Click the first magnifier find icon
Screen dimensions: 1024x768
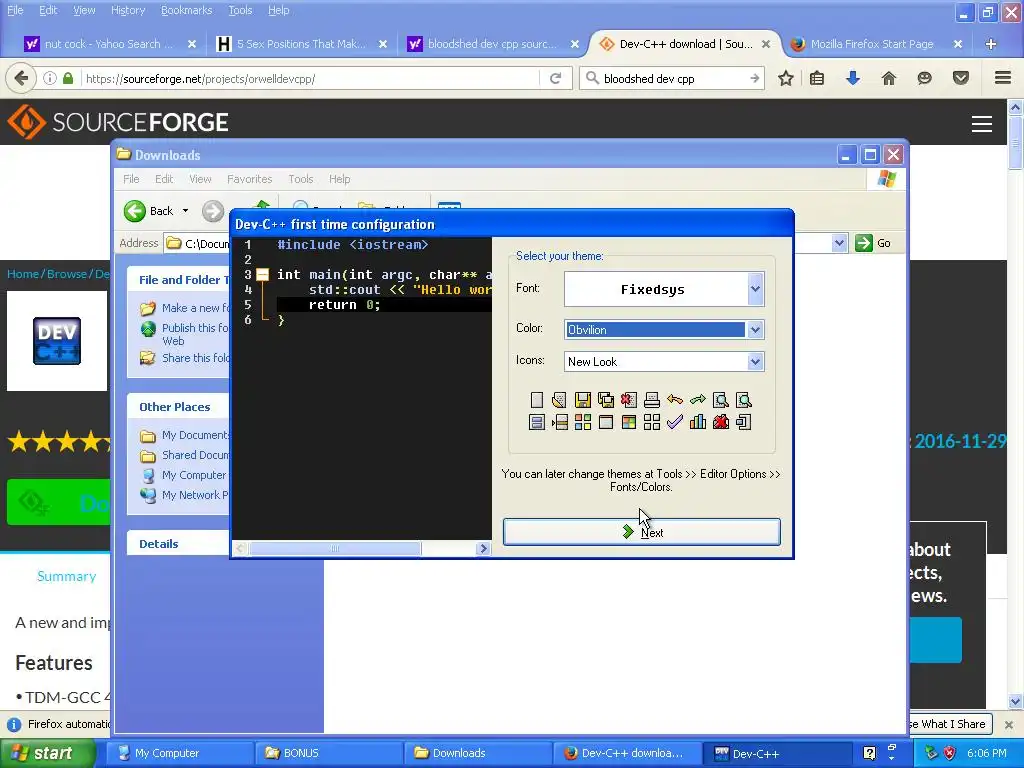pyautogui.click(x=720, y=400)
